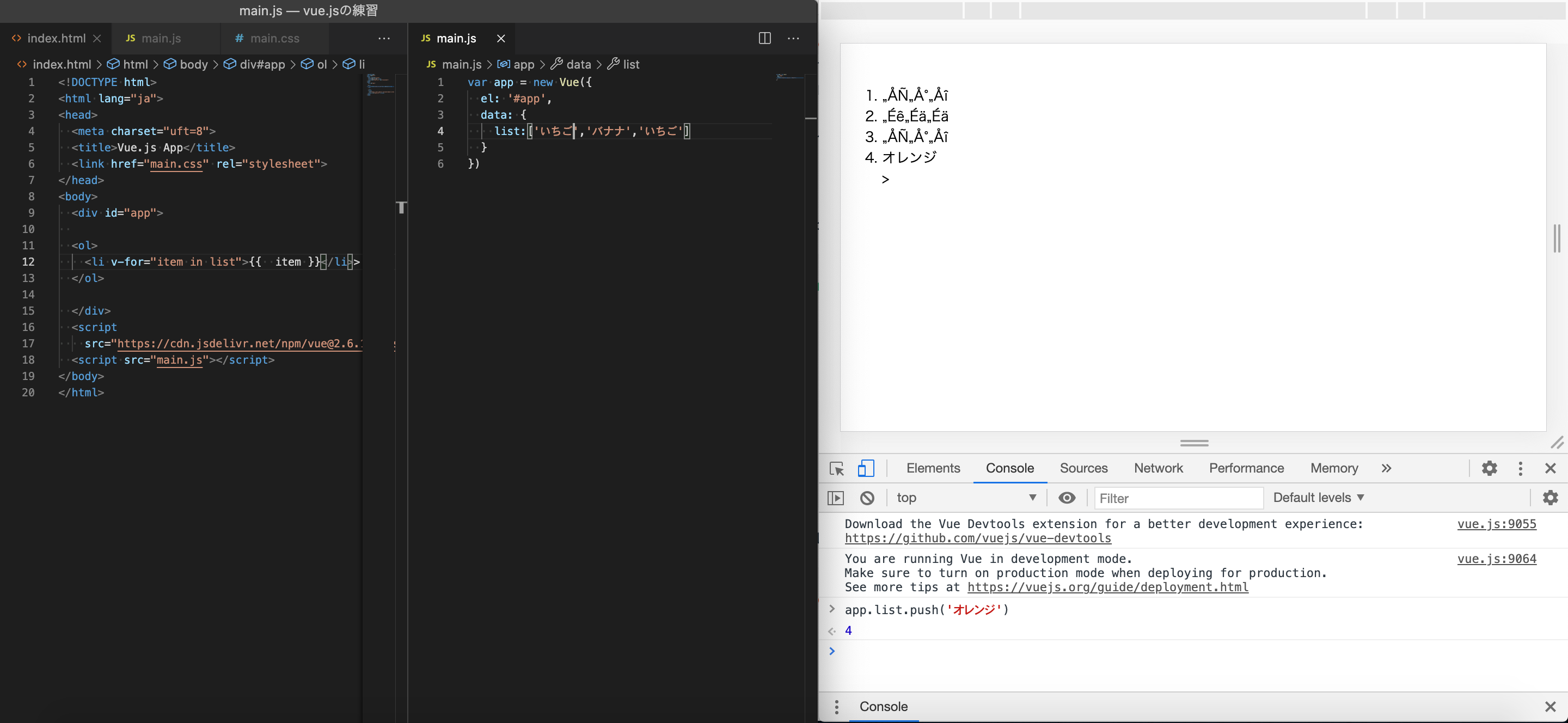The width and height of the screenshot is (1568, 723).
Task: Open the Console drawer three-dot menu
Action: [836, 707]
